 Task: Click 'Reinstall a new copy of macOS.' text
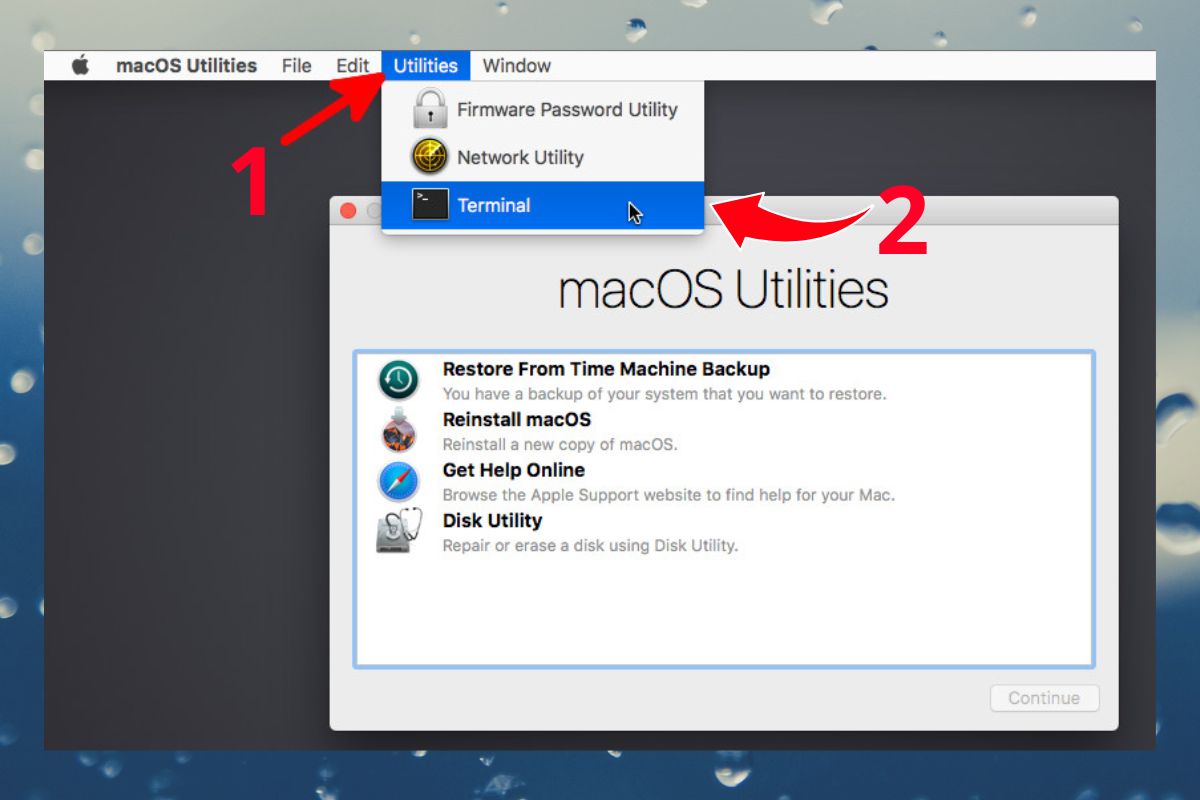(560, 444)
